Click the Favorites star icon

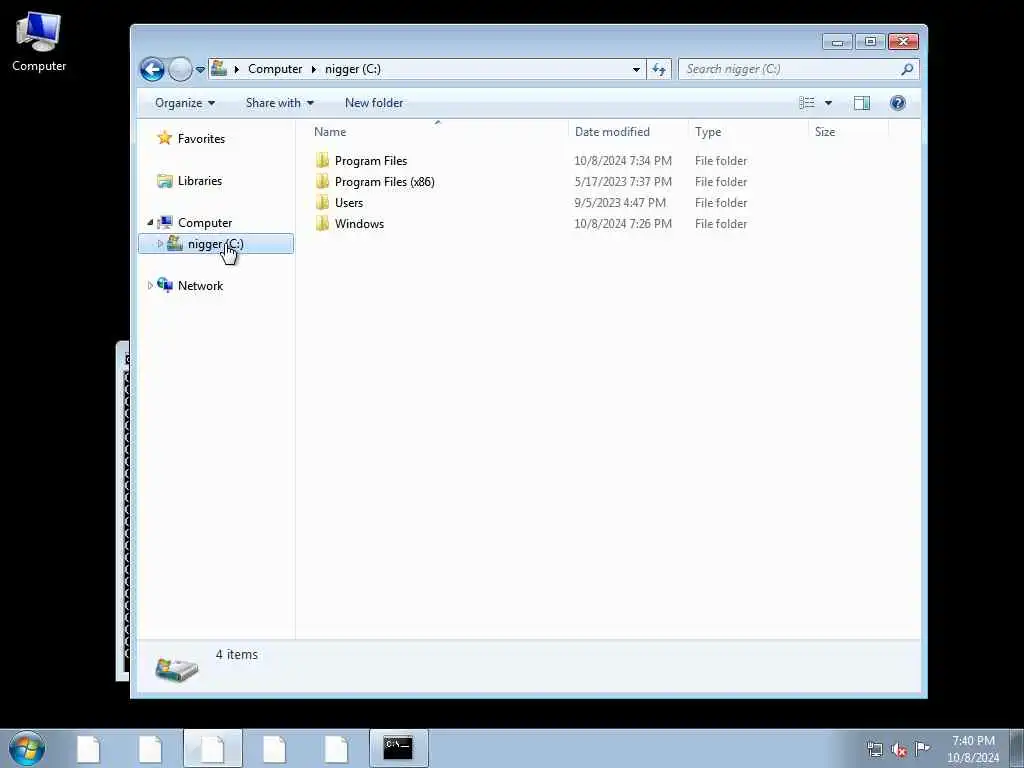pos(165,138)
